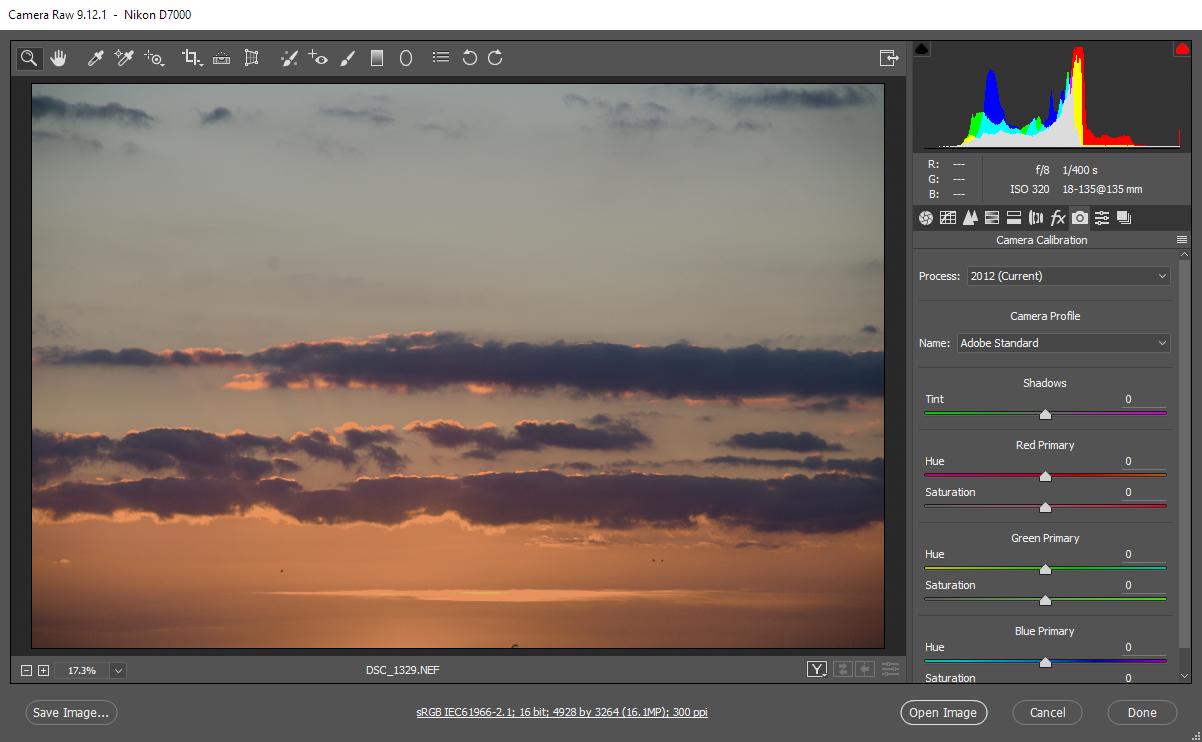
Task: Open the Tone Curve tab
Action: click(x=947, y=218)
